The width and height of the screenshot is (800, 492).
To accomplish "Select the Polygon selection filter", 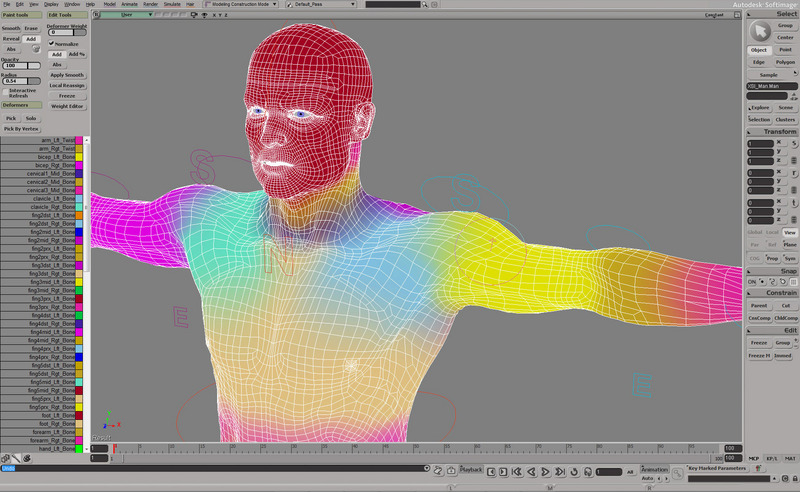I will click(785, 62).
